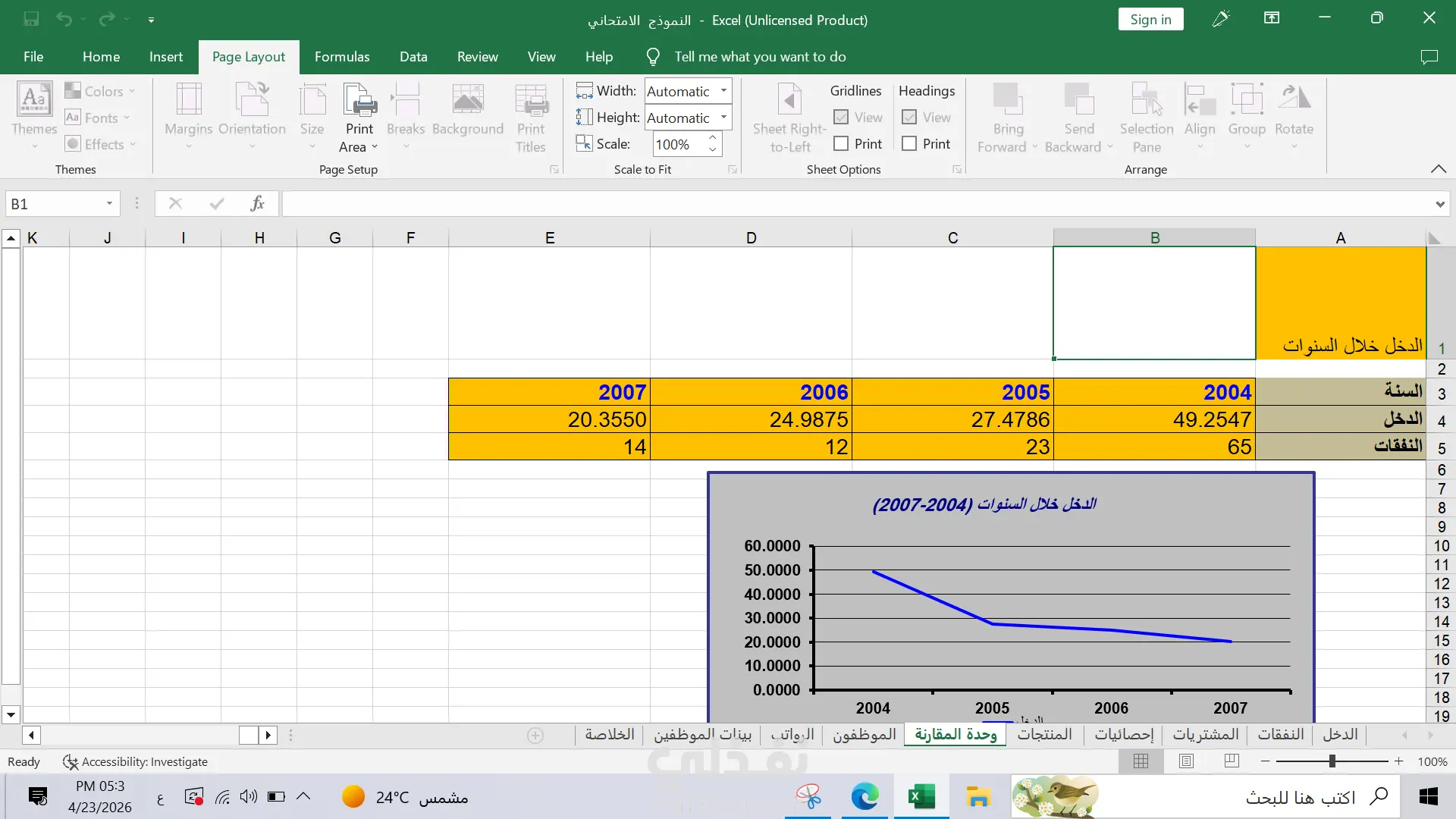Switch to Page Break Preview
Screen dimensions: 1456x819
coord(1232,761)
